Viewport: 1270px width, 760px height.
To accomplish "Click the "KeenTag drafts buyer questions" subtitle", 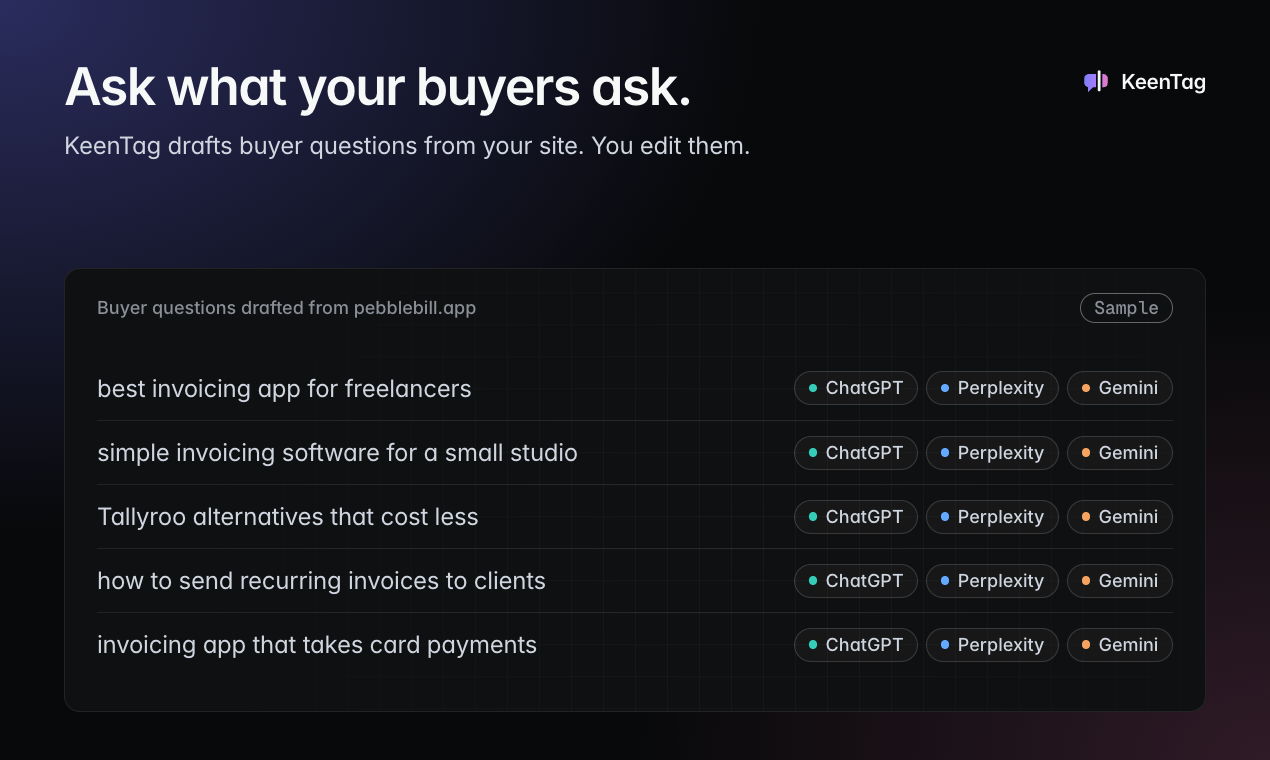I will (x=407, y=146).
